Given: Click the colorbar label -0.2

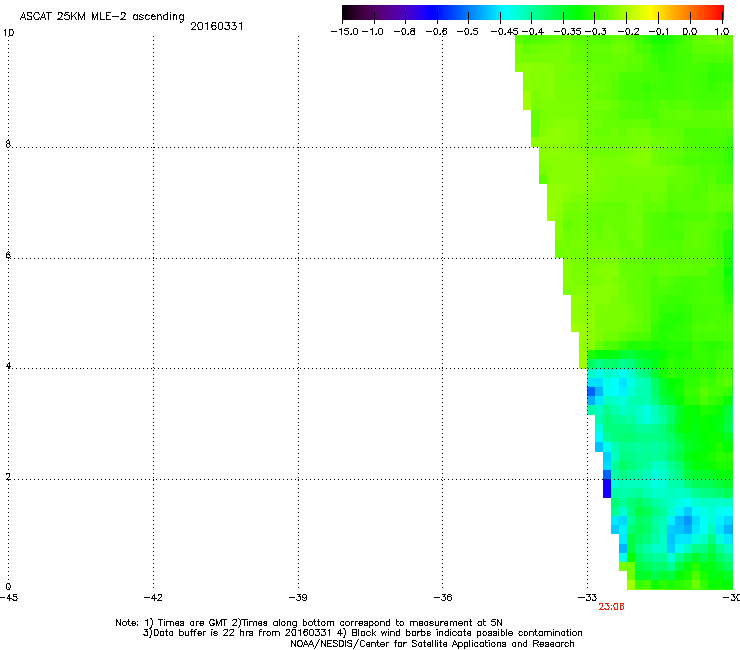Looking at the screenshot, I should [629, 32].
